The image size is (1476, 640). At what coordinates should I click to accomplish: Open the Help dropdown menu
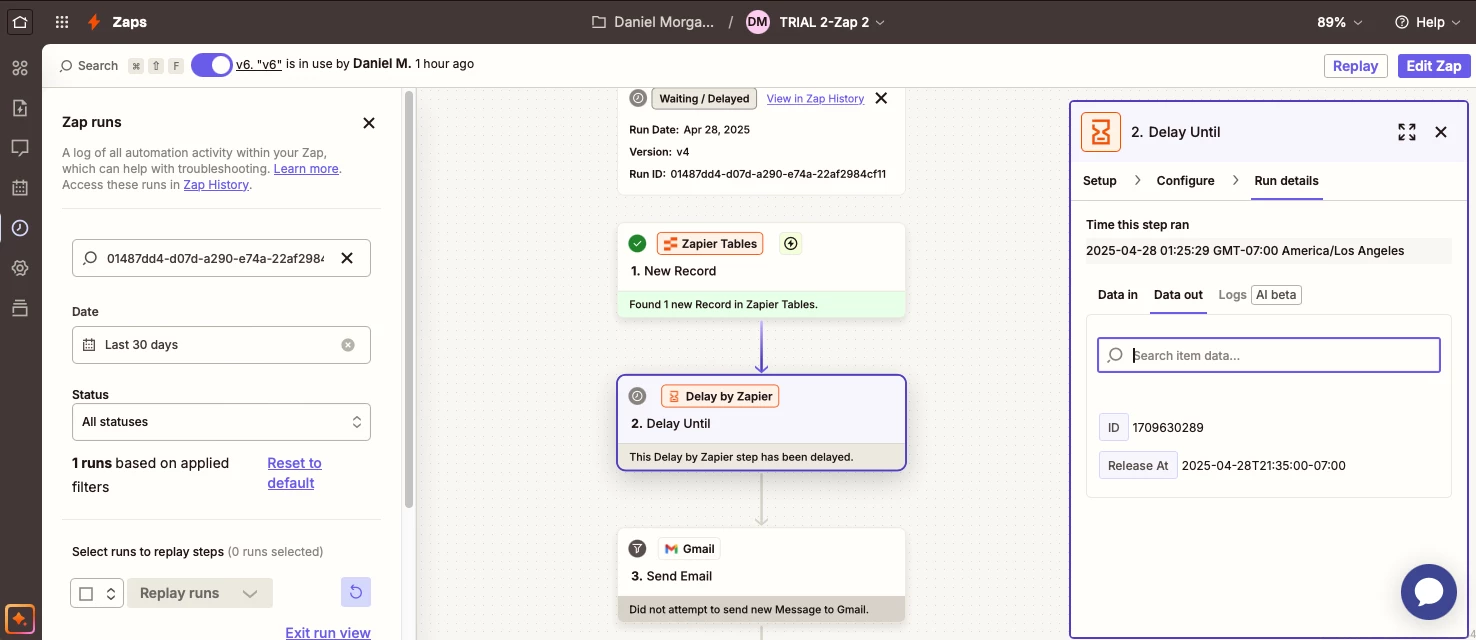pos(1429,22)
